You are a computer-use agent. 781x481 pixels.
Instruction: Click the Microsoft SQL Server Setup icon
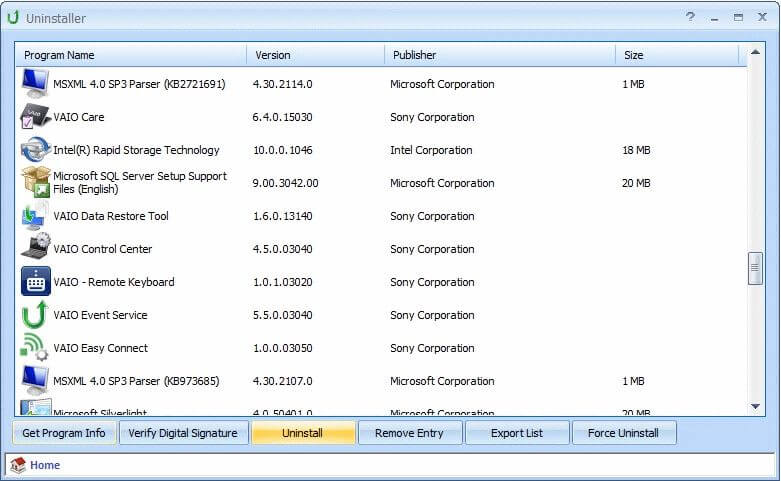tap(35, 183)
